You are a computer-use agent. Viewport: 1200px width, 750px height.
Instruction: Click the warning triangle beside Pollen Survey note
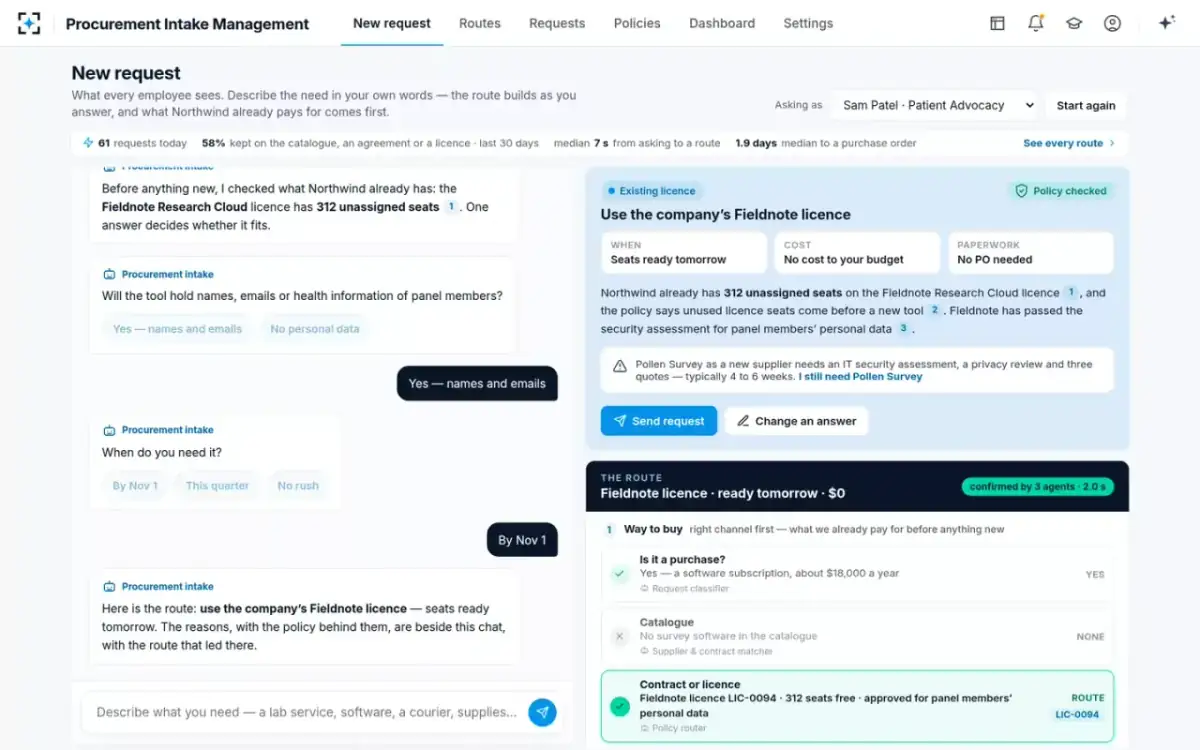pos(620,366)
